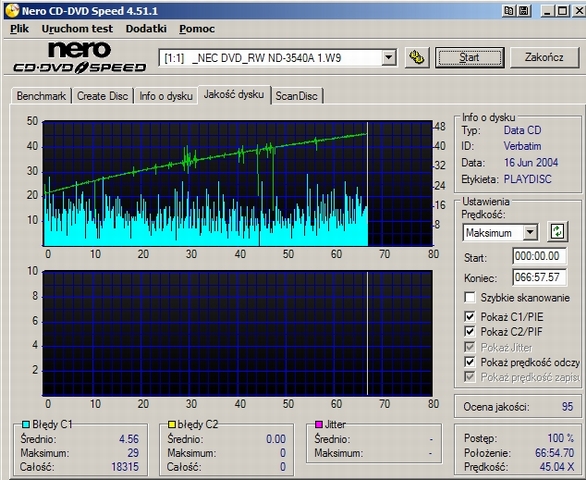Click the Nero CD-DVD Speed logo

pos(80,58)
